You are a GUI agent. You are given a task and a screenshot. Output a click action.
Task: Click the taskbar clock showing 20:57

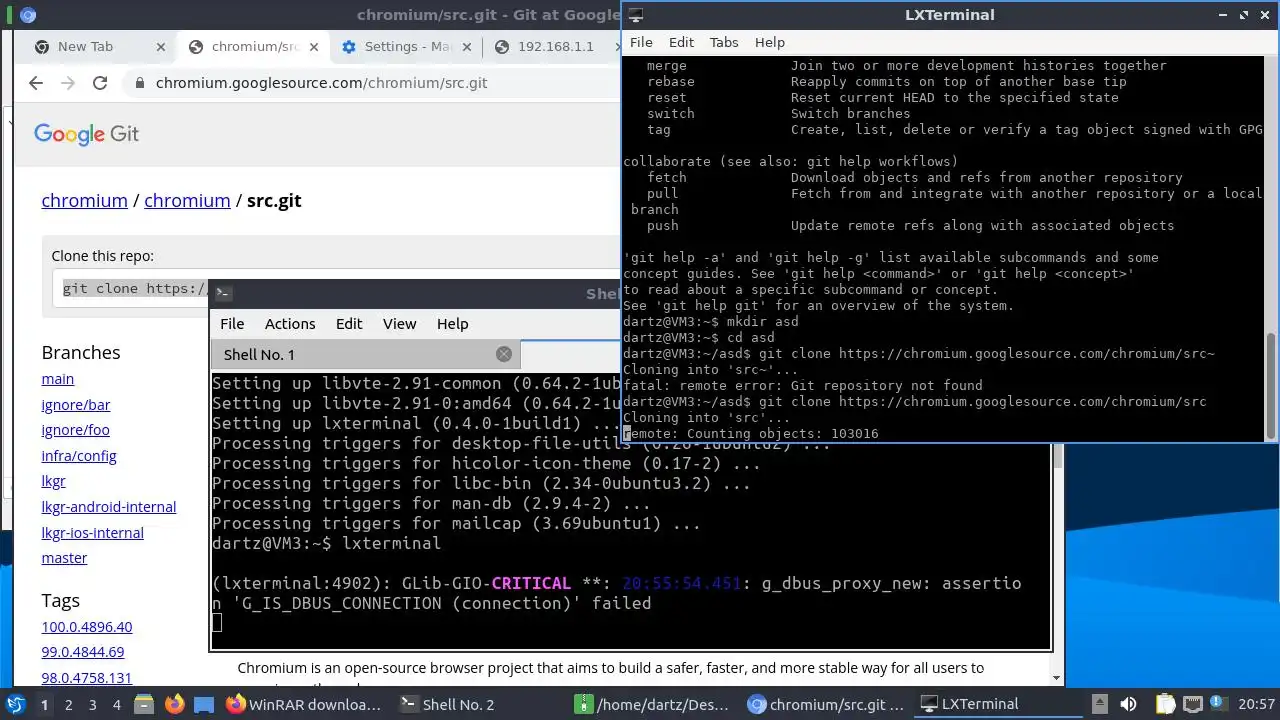(x=1256, y=704)
